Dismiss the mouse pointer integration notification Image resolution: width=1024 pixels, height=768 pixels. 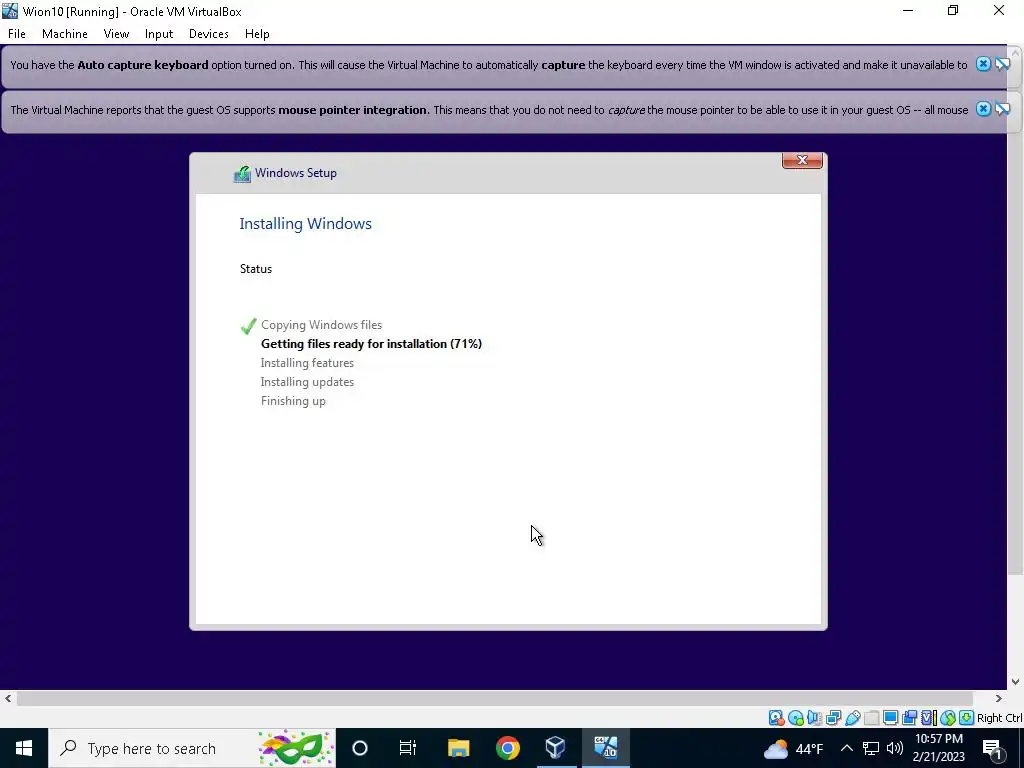point(983,109)
